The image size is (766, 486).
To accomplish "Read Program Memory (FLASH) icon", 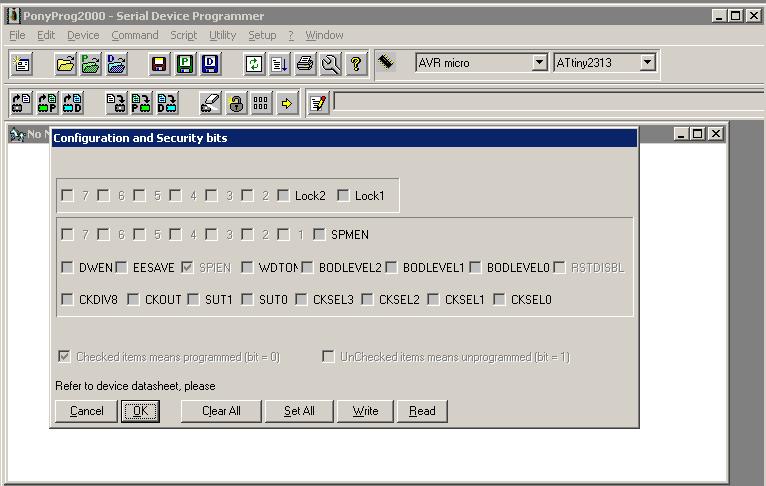I will pos(47,103).
